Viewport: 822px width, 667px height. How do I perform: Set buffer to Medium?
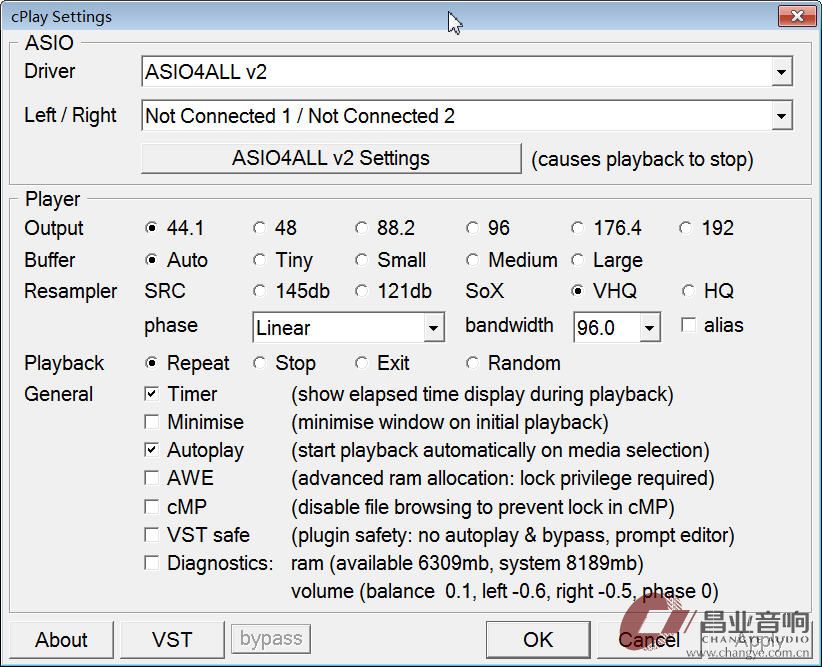472,260
